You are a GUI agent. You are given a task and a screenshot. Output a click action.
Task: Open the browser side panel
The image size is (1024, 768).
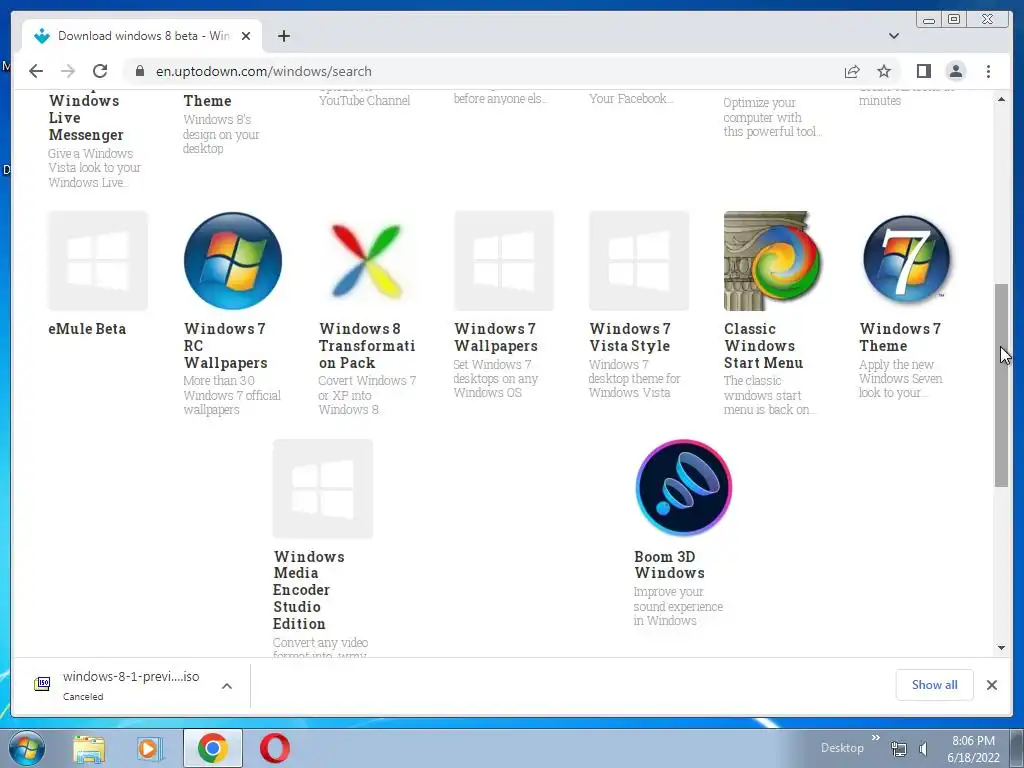click(923, 71)
